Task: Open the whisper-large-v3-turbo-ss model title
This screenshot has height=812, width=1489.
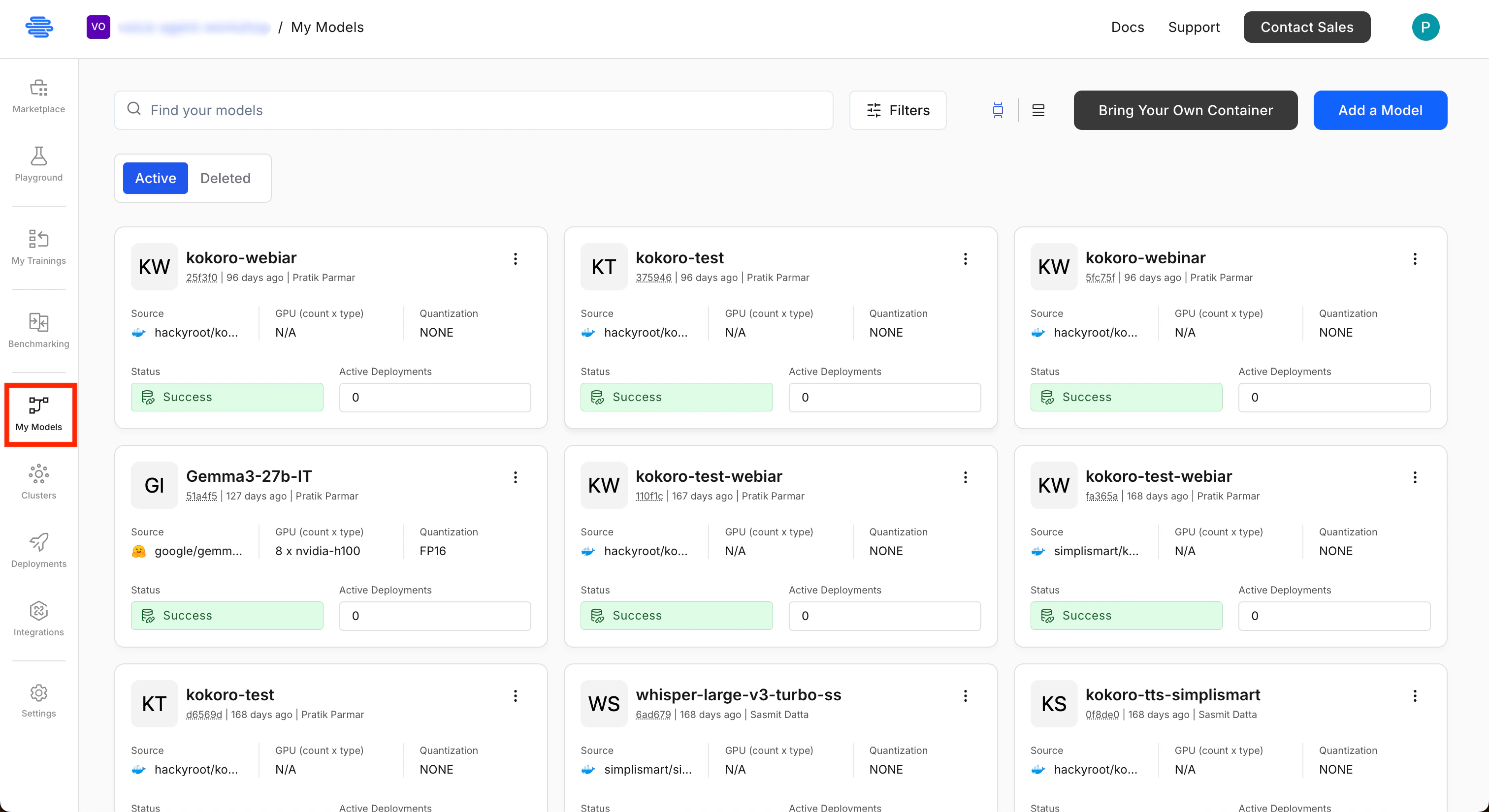Action: click(x=738, y=694)
